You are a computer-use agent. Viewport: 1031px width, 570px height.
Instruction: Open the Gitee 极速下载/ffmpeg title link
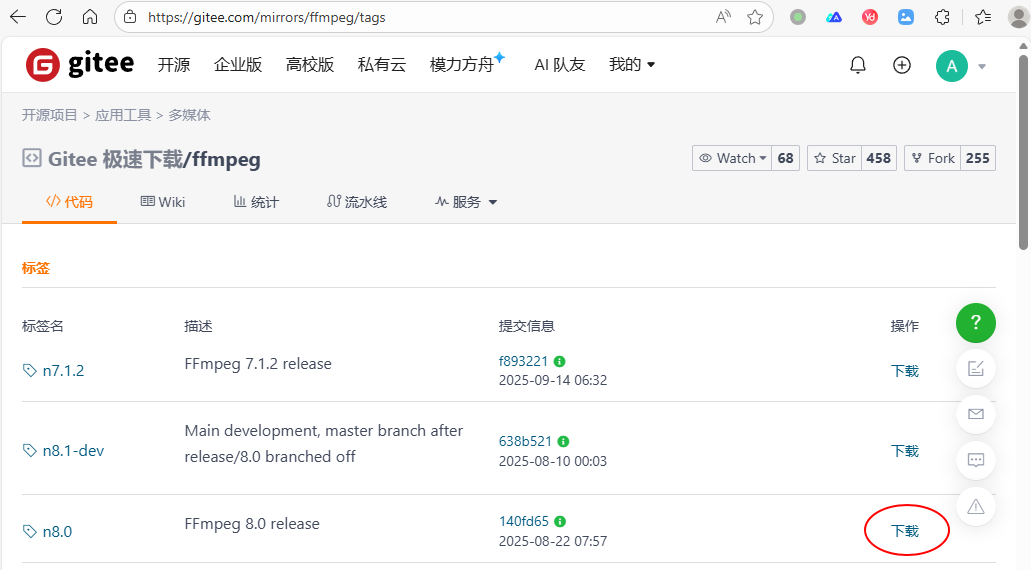[x=154, y=159]
